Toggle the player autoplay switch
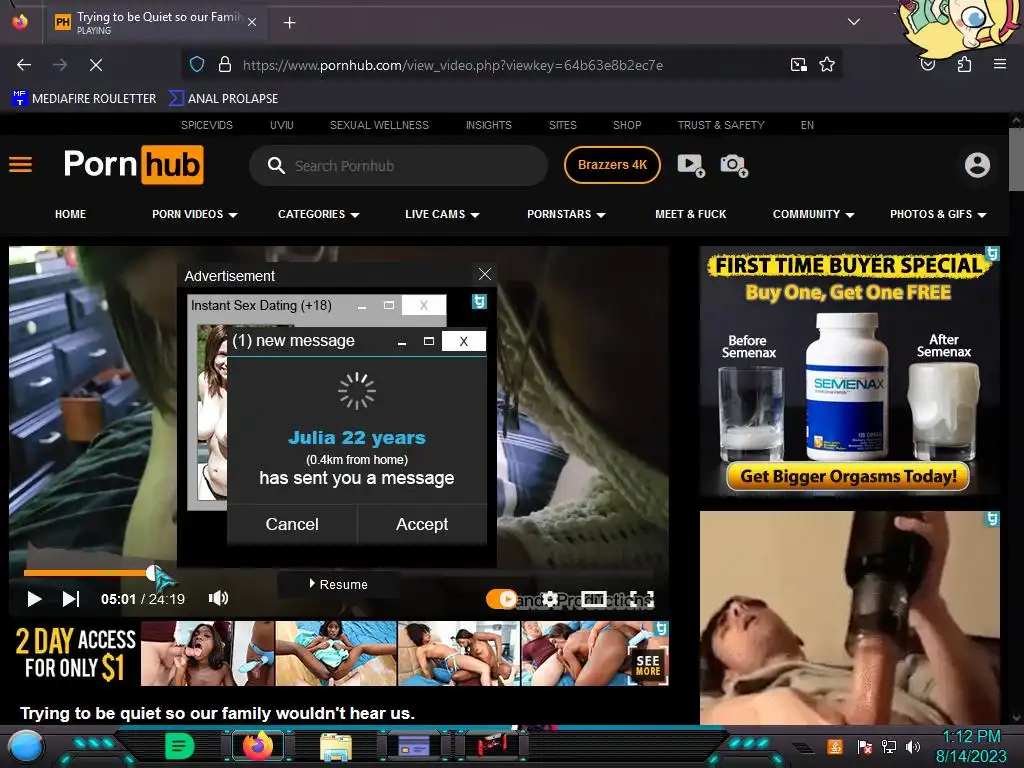Viewport: 1024px width, 768px height. click(x=502, y=599)
